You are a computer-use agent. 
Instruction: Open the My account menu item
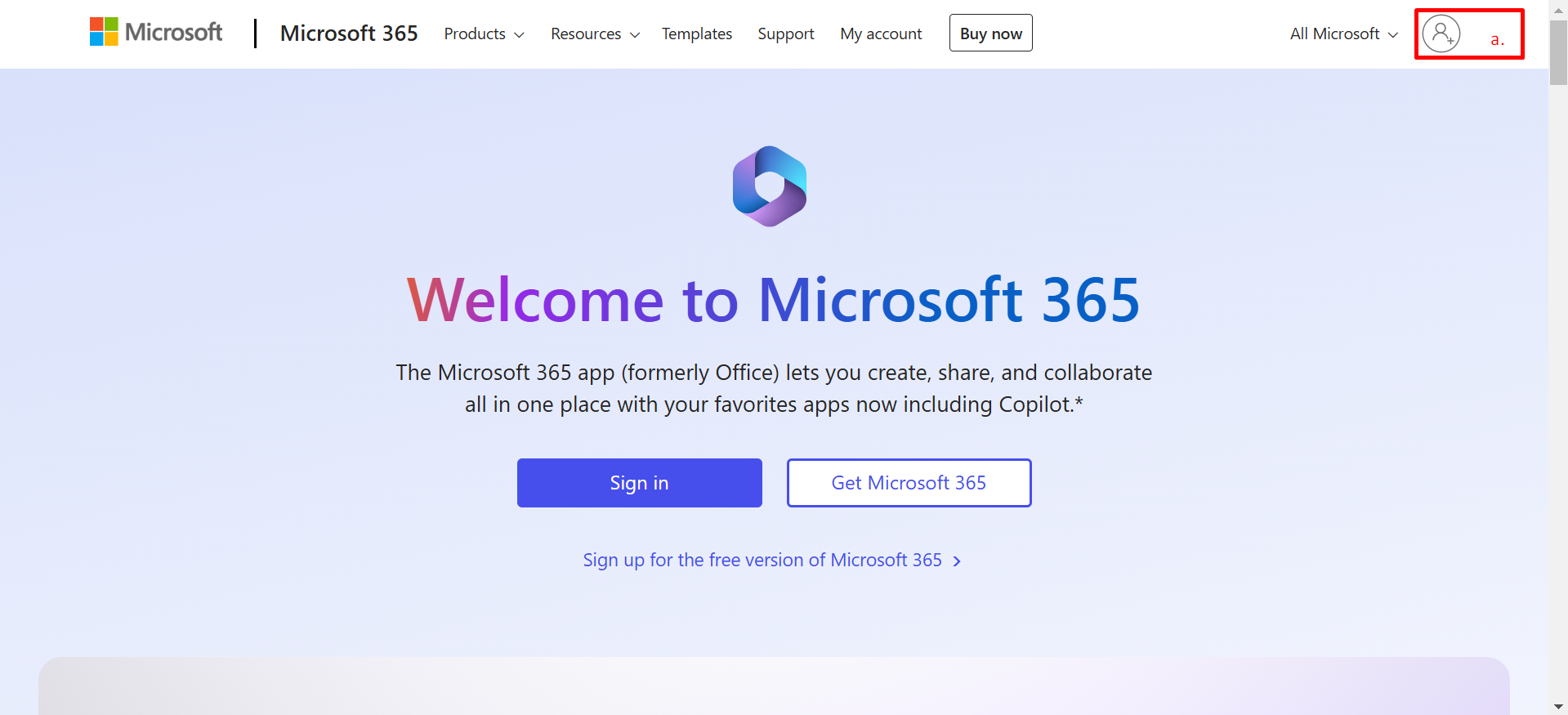coord(881,34)
